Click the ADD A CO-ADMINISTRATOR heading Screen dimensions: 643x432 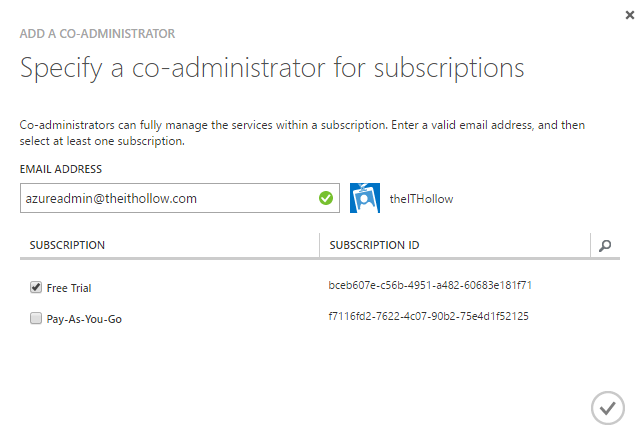pyautogui.click(x=98, y=34)
